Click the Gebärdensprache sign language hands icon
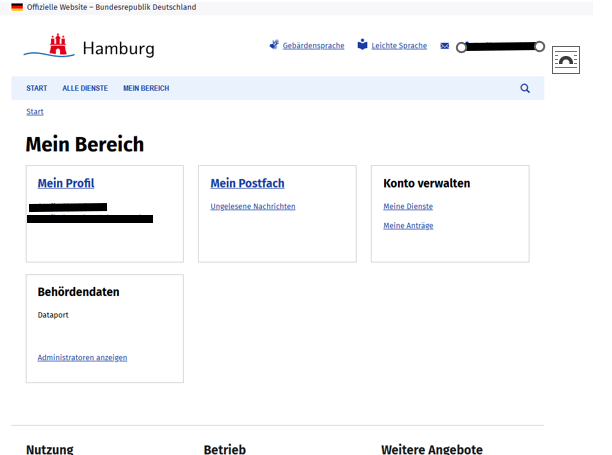612x455 pixels. point(274,45)
